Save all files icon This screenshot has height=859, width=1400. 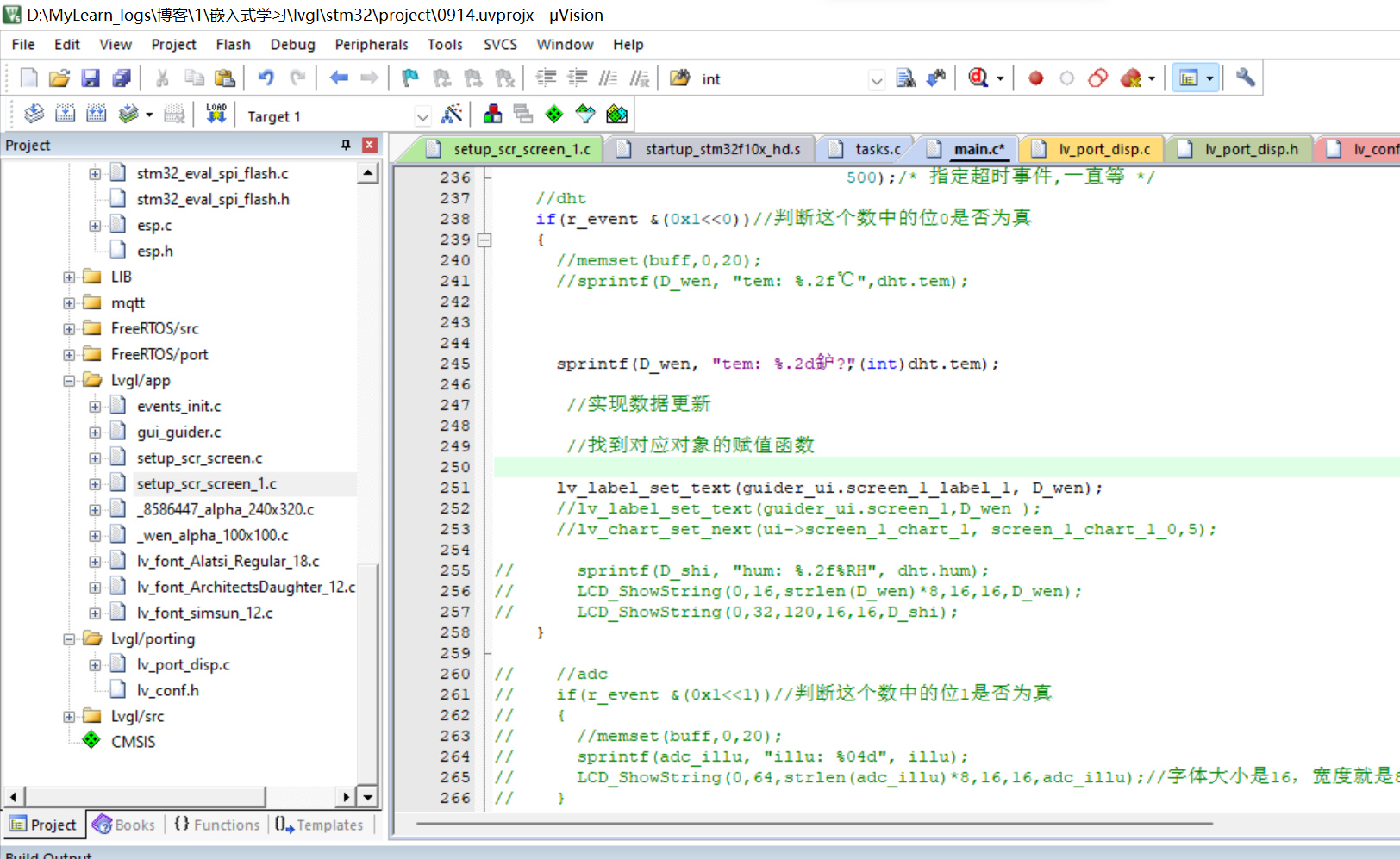tap(122, 78)
